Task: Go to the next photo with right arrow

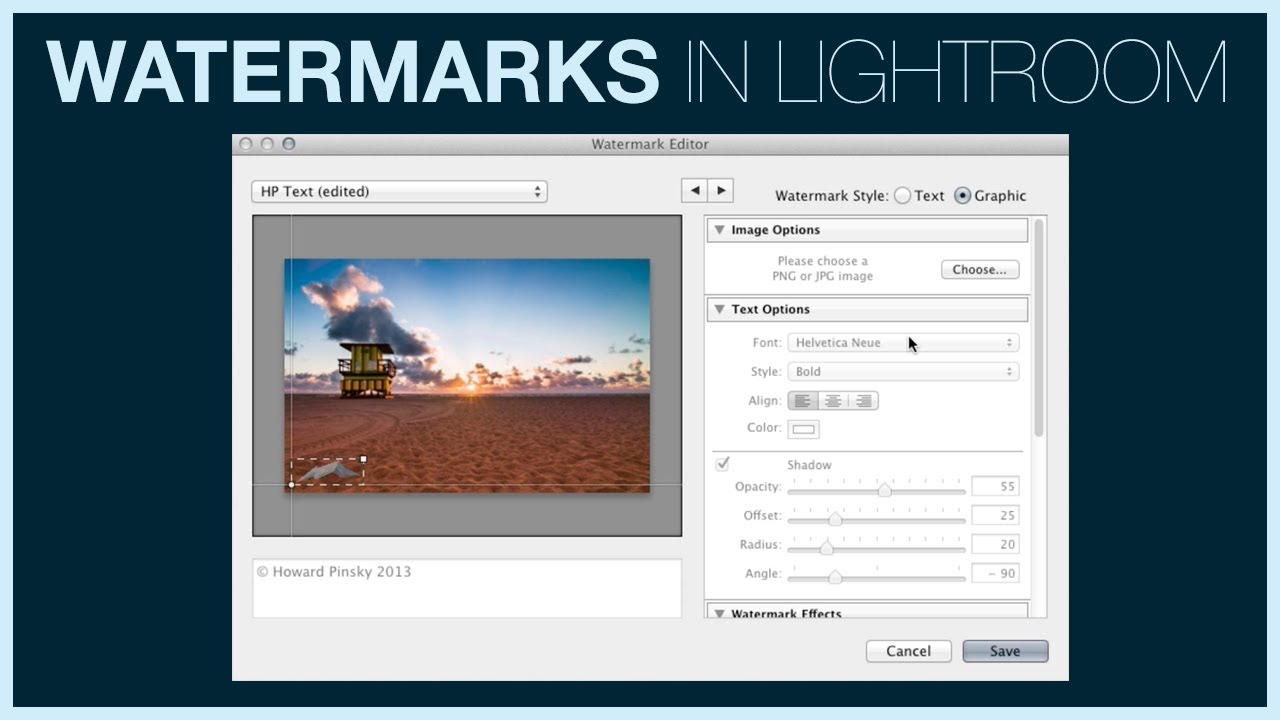Action: [721, 191]
